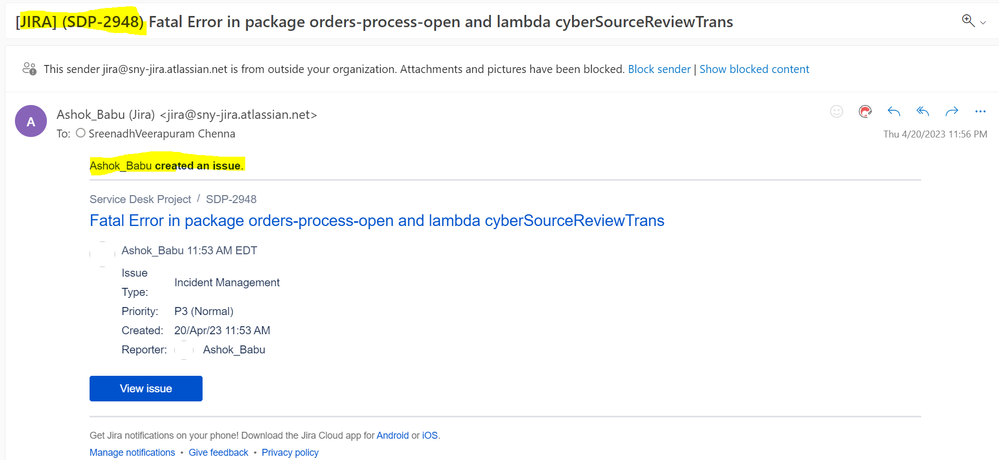Open the Fatal Error issue title link
The height and width of the screenshot is (460, 999).
click(x=377, y=220)
